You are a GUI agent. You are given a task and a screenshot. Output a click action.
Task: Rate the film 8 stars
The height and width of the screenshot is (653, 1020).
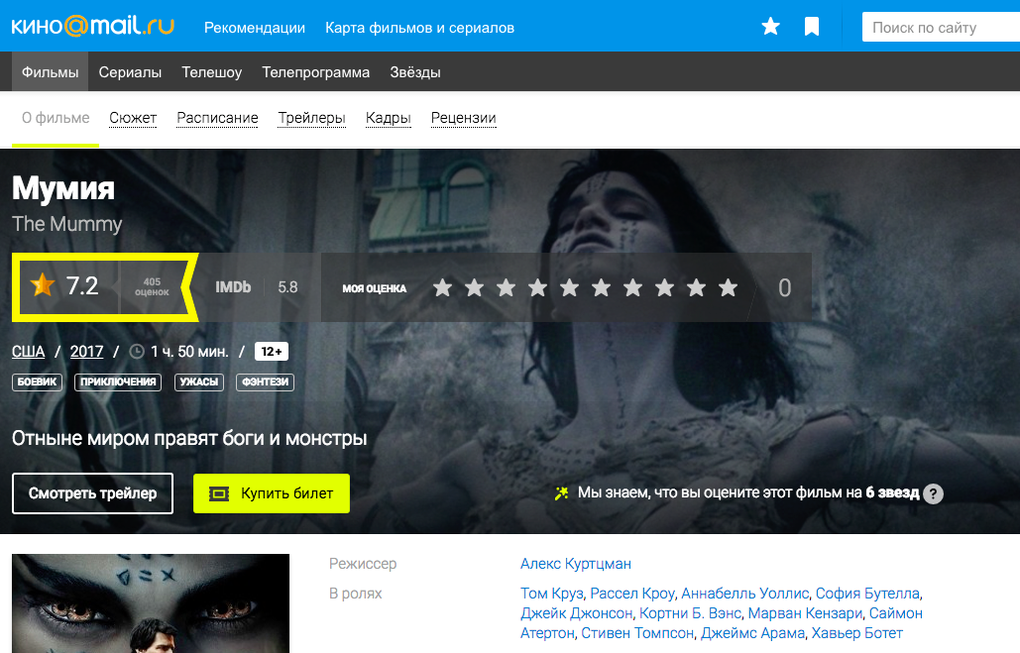(664, 287)
